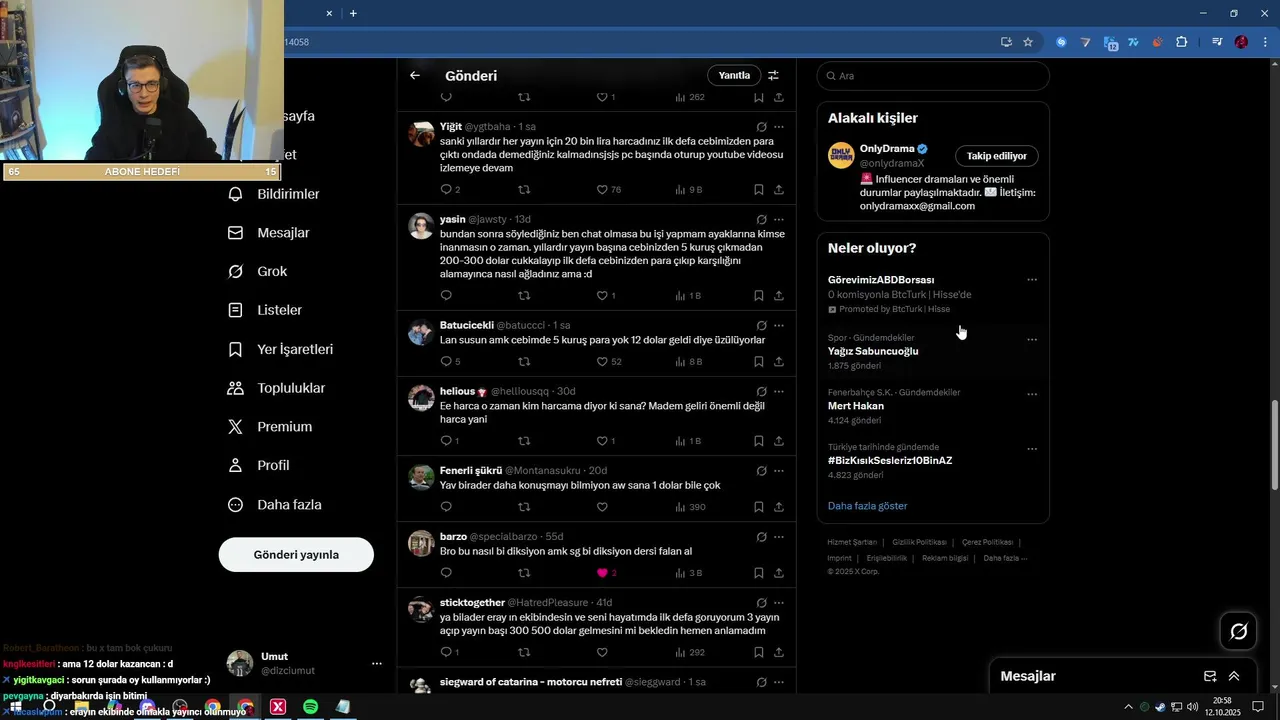The width and height of the screenshot is (1280, 720).
Task: Open more options on Yiğit's tweet
Action: pyautogui.click(x=779, y=127)
